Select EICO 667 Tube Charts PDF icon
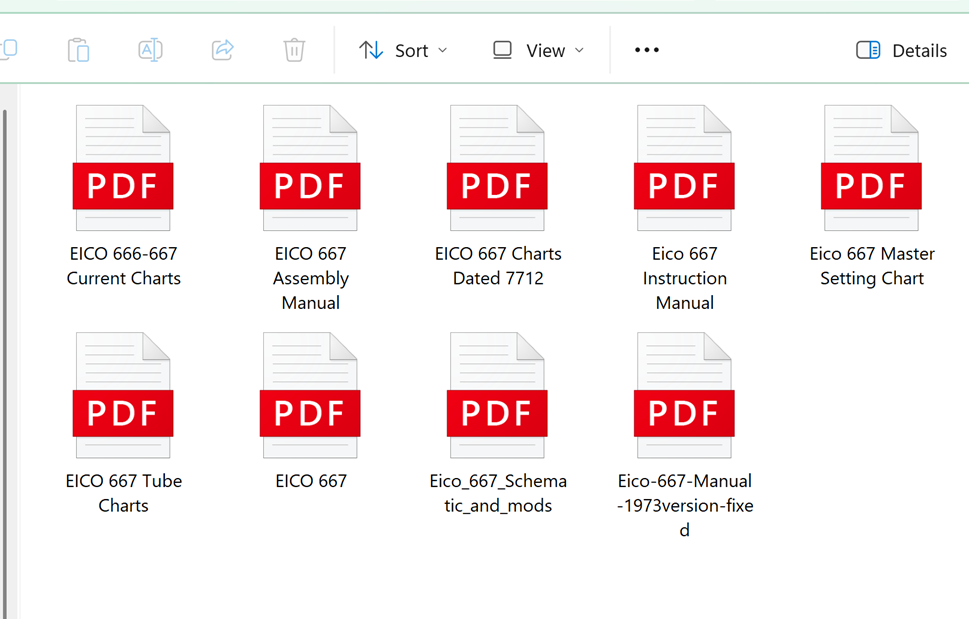Screen dimensions: 969x619 pyautogui.click(x=123, y=395)
